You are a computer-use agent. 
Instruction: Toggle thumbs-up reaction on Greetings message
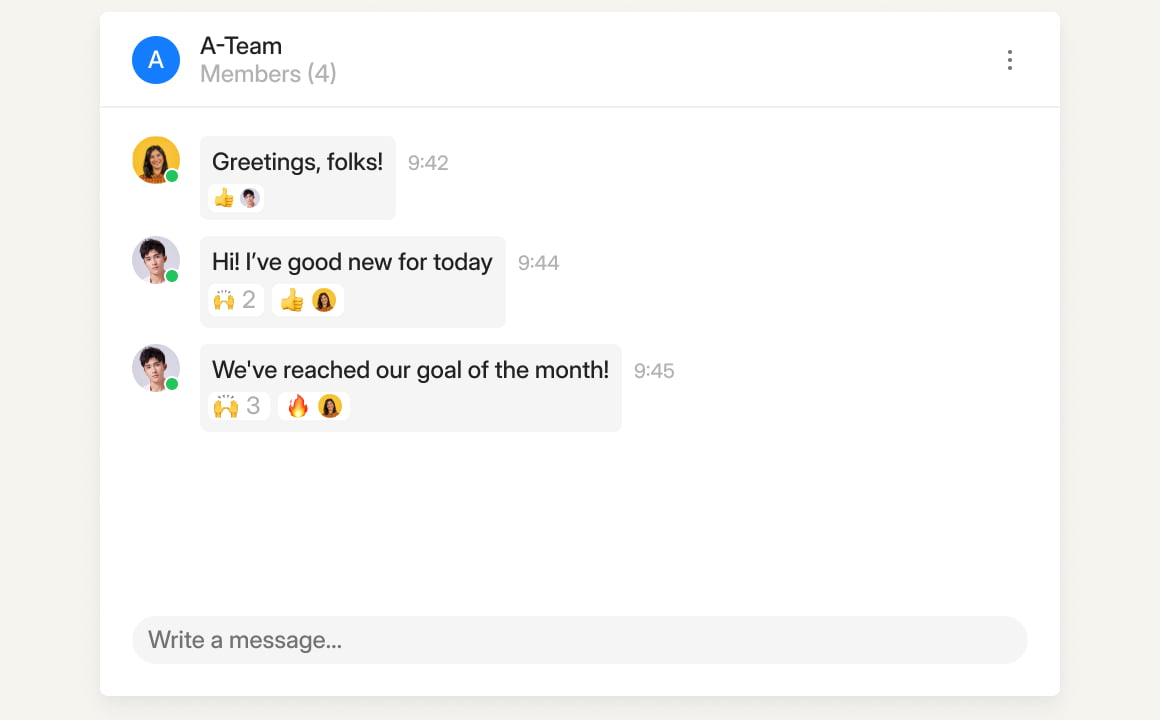(x=235, y=198)
